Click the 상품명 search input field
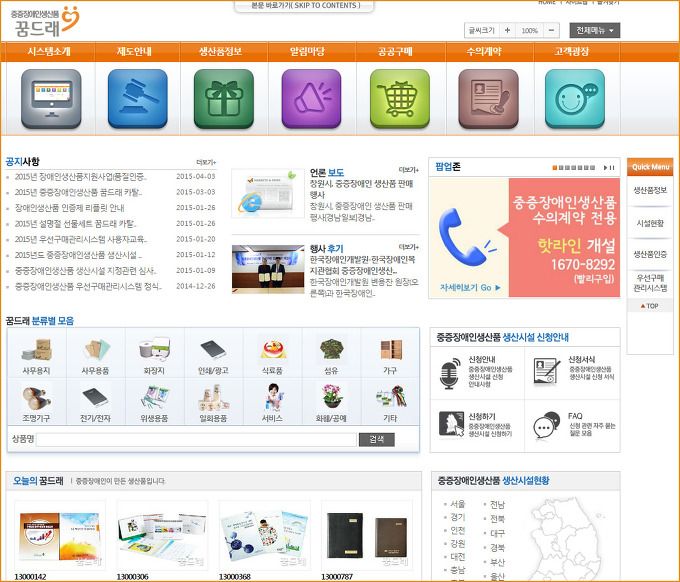This screenshot has height=582, width=680. point(196,439)
